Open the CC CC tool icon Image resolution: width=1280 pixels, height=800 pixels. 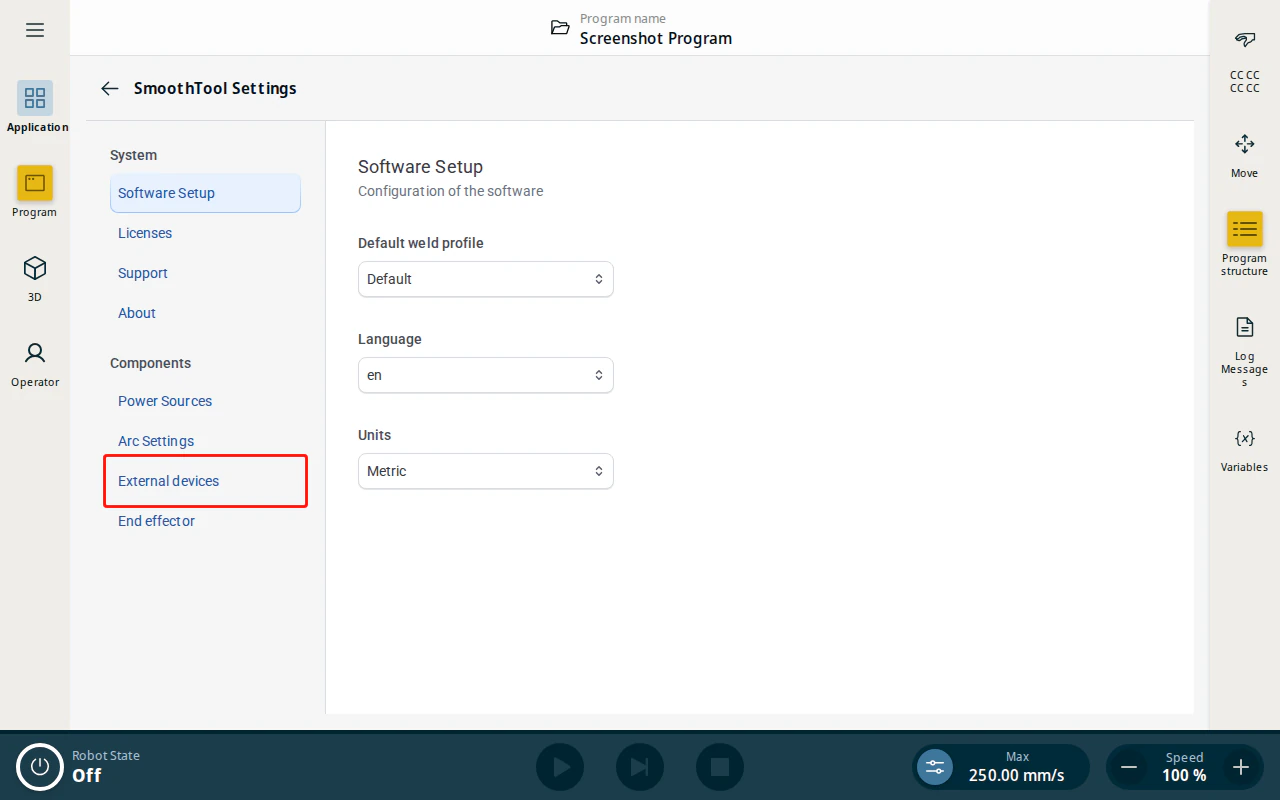tap(1245, 40)
